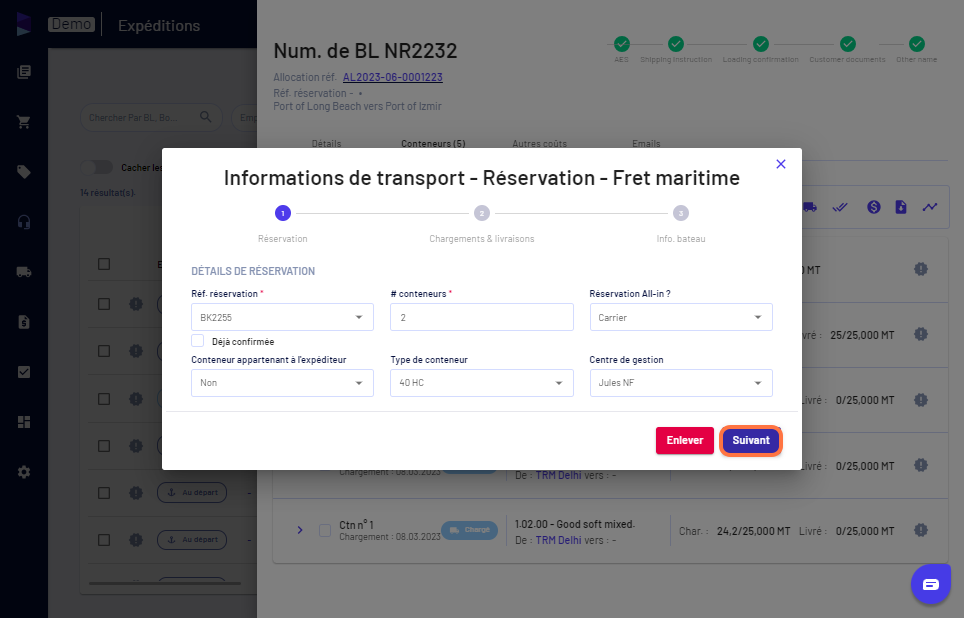Switch to the Autres coûts tab
Screen dimensions: 964x618
(539, 143)
